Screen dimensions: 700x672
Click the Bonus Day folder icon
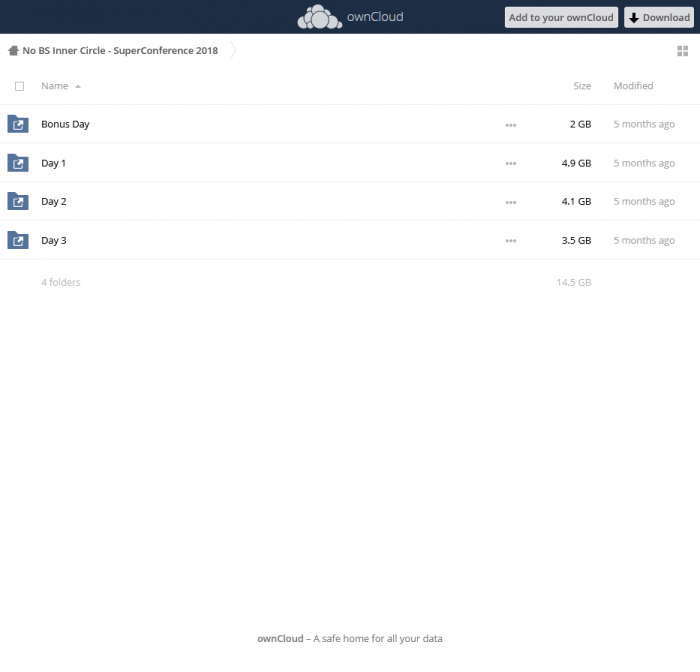18,124
